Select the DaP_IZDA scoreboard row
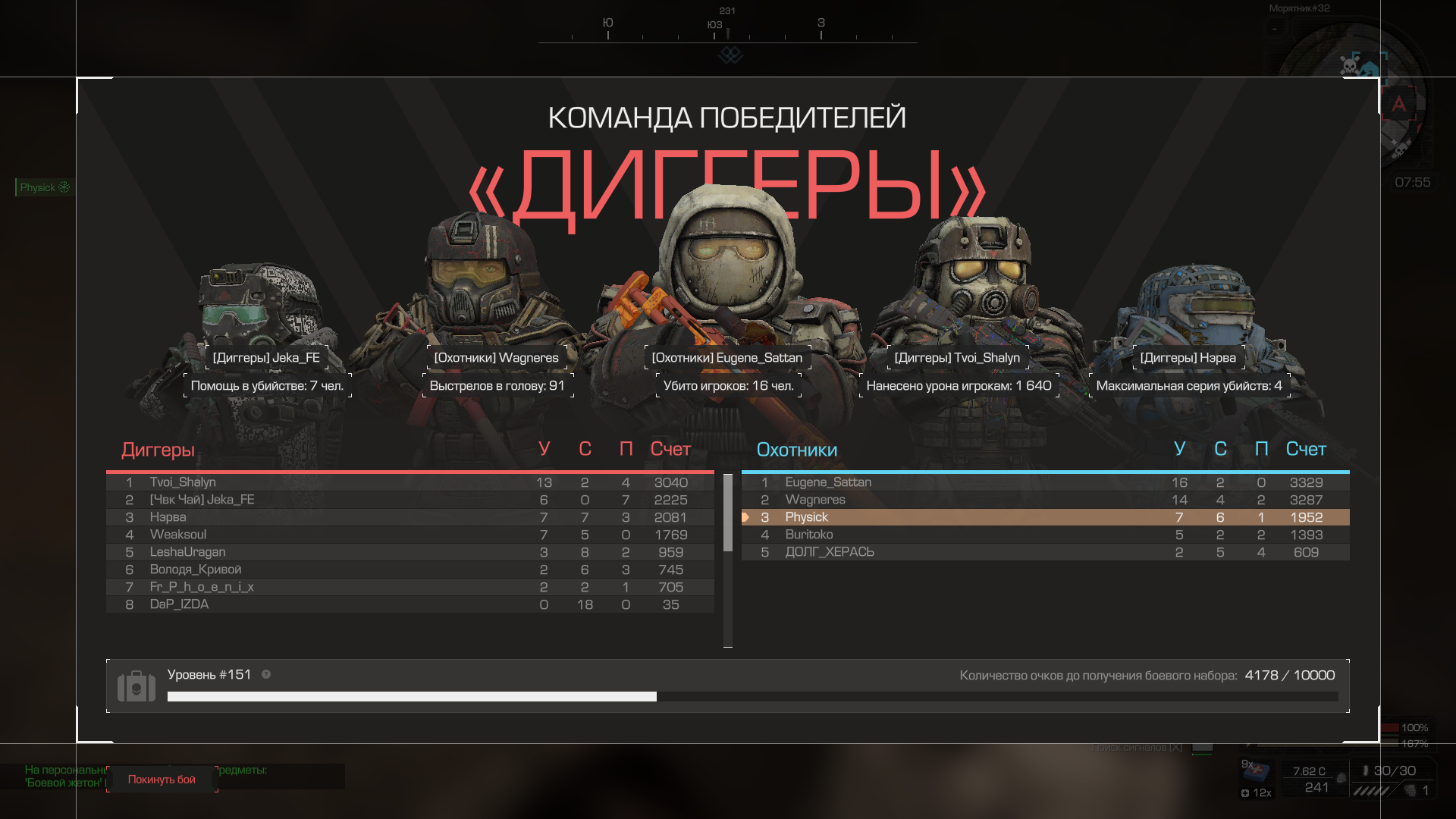Viewport: 1456px width, 819px height. [x=410, y=604]
